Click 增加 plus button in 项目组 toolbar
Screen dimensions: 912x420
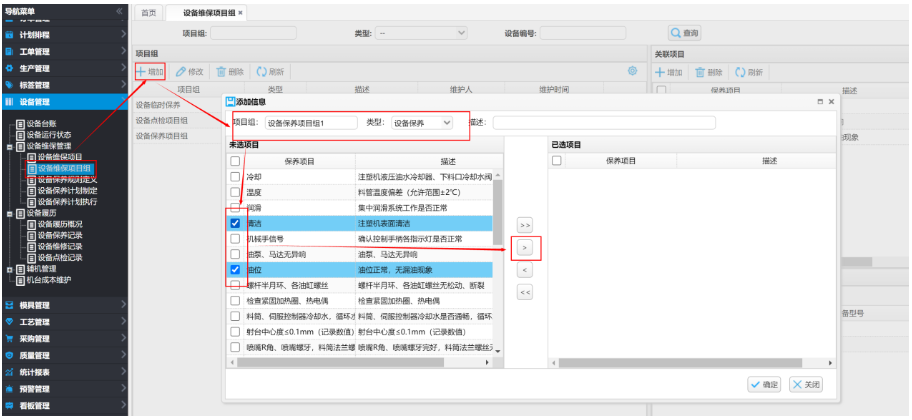150,72
